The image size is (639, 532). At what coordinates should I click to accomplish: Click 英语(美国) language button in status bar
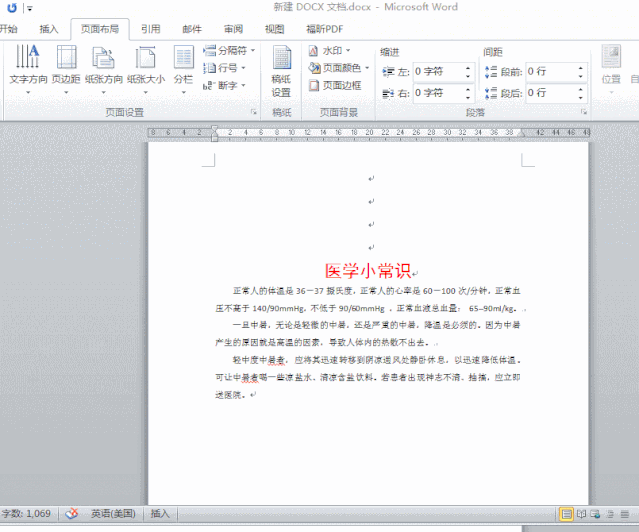tap(115, 513)
